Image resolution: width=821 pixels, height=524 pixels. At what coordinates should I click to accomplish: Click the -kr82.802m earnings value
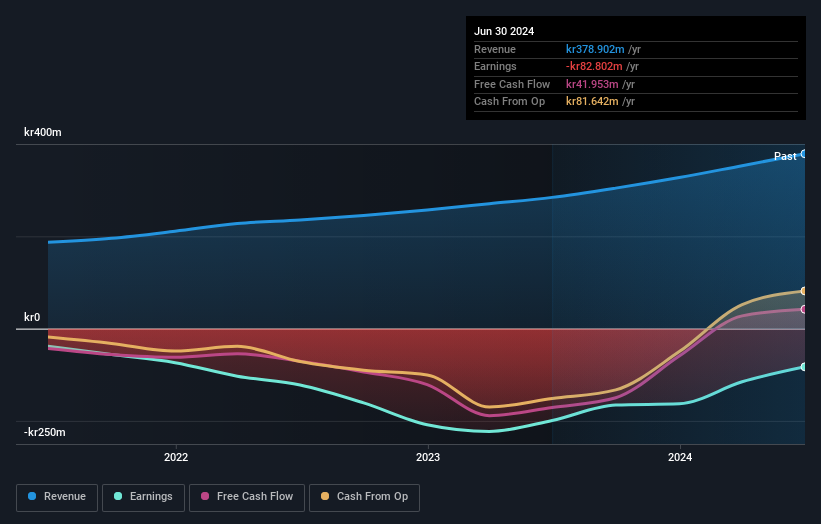tap(594, 66)
